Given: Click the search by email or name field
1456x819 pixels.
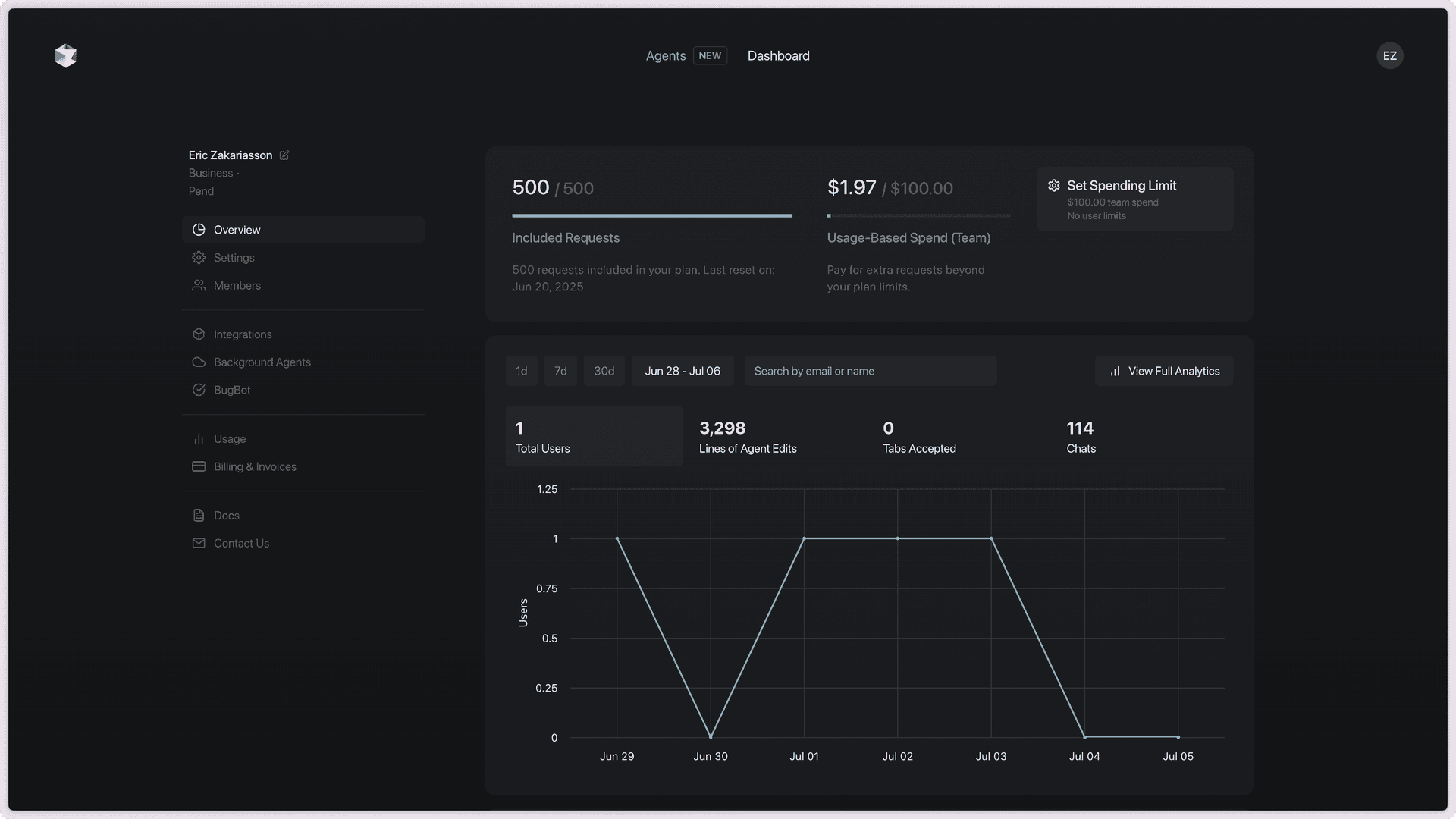Looking at the screenshot, I should click(x=870, y=371).
